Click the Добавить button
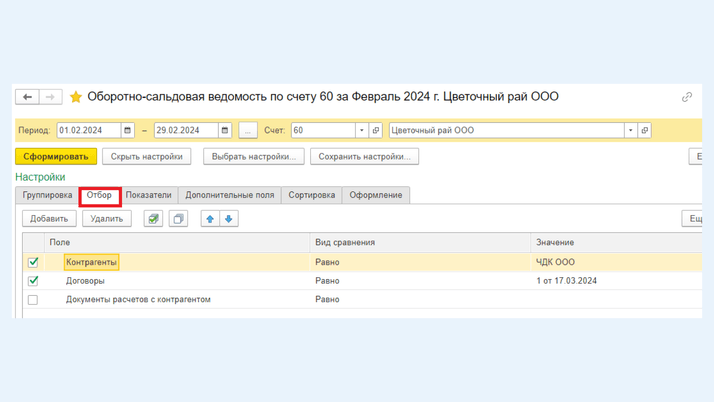This screenshot has width=714, height=402. (49, 219)
